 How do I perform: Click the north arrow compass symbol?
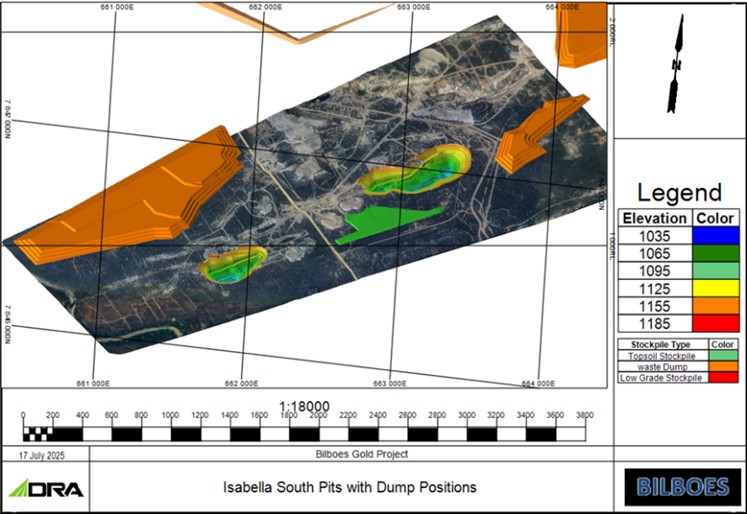coord(676,63)
